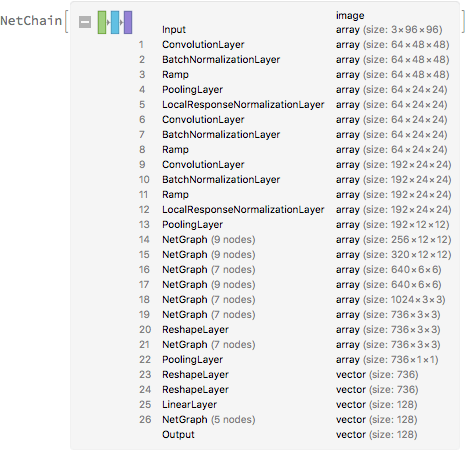Screen dimensions: 468x452
Task: Expand layer 16 NetGraph (7 nodes)
Action: pyautogui.click(x=209, y=270)
